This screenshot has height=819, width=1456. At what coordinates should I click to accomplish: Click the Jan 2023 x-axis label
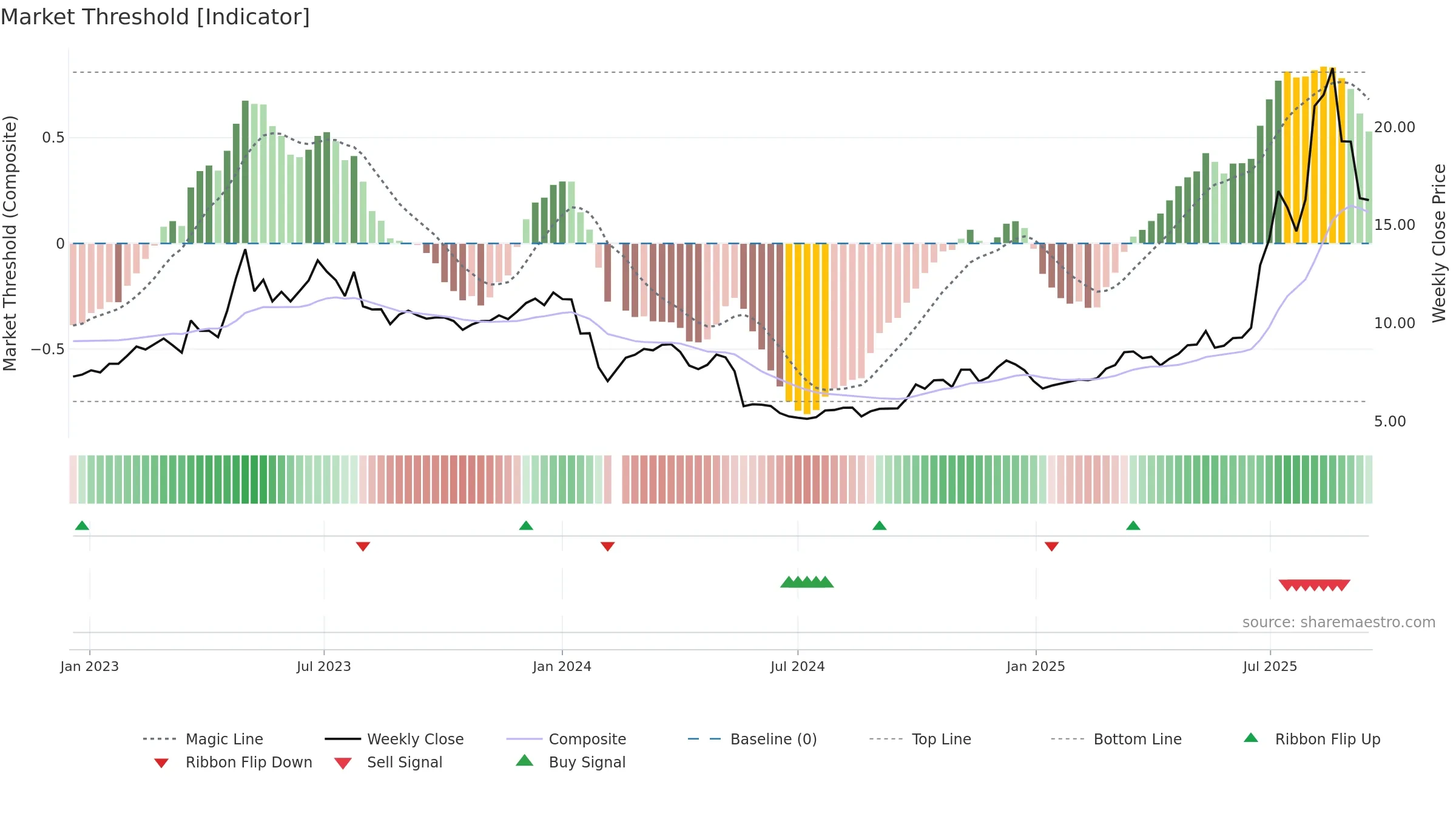tap(90, 667)
